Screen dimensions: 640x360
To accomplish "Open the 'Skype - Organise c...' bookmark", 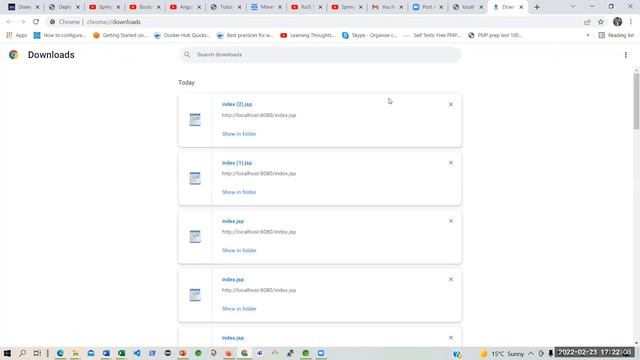I will [369, 36].
